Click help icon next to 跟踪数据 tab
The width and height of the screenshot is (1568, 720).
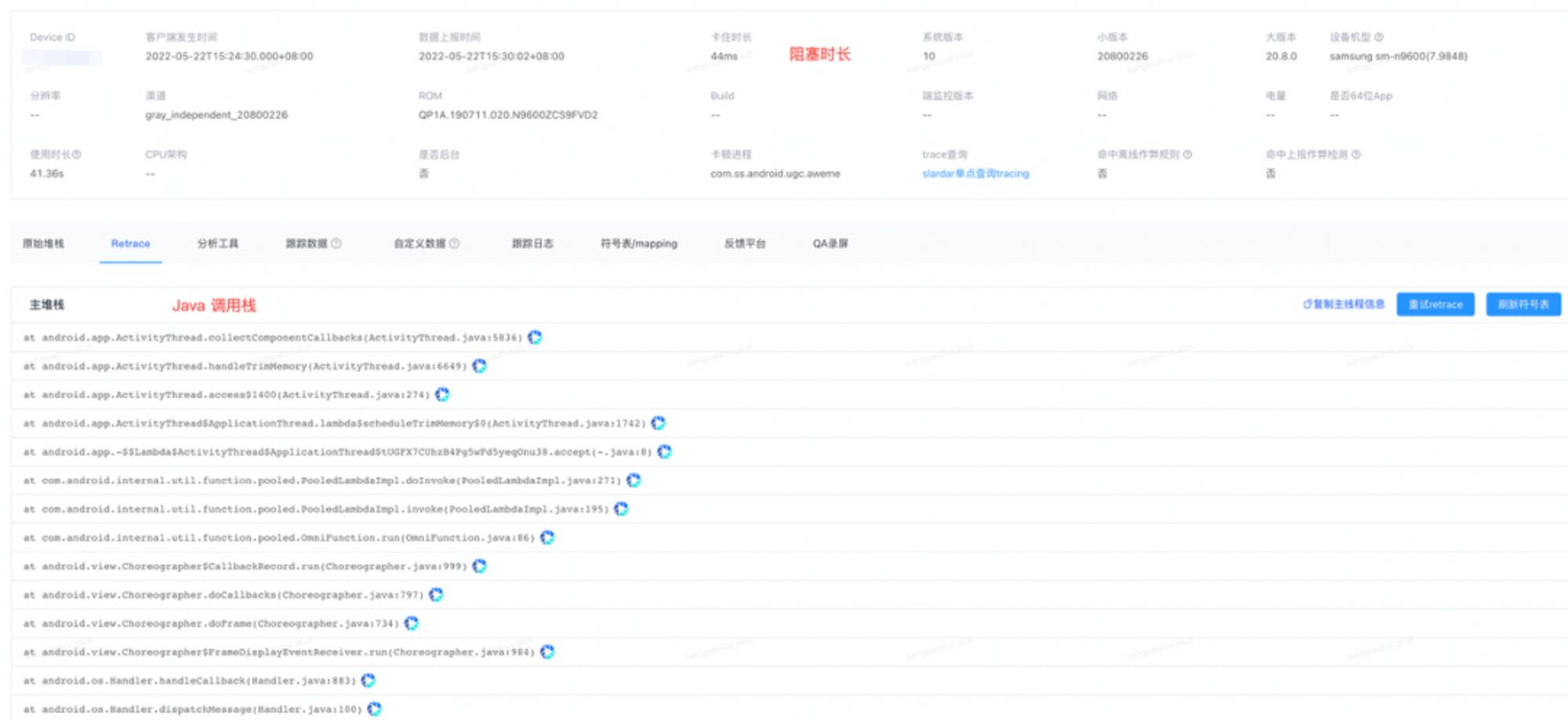(x=336, y=244)
